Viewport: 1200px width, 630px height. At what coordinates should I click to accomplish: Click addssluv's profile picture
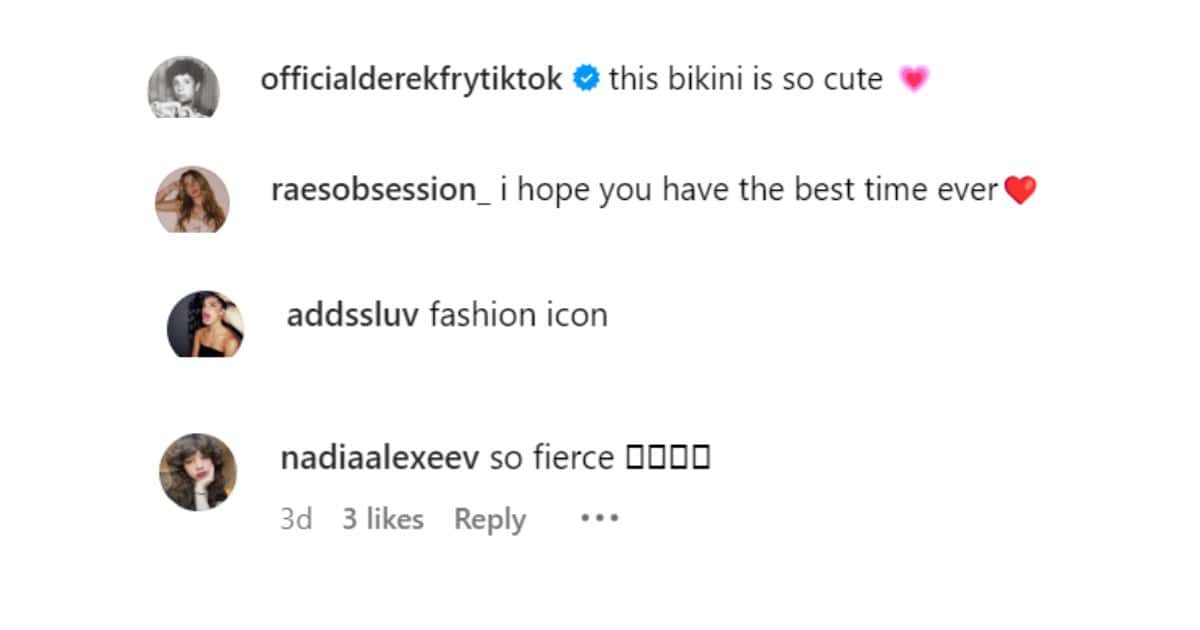tap(205, 320)
